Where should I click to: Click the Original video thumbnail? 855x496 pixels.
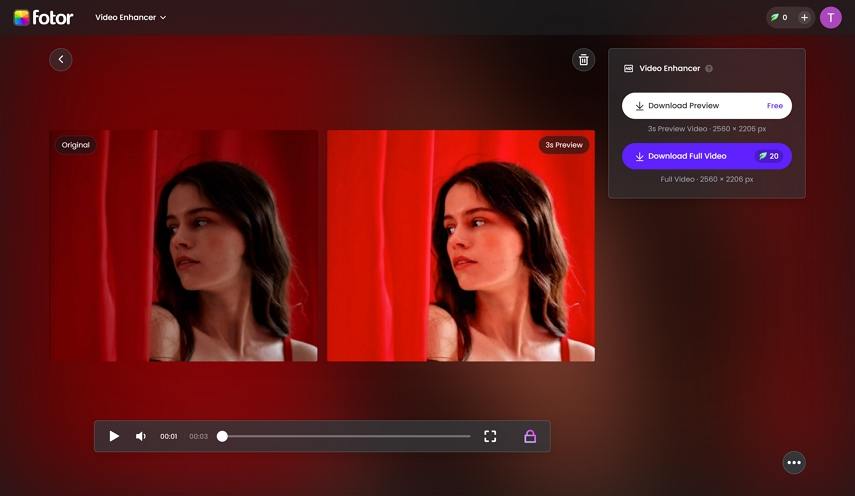(x=184, y=245)
